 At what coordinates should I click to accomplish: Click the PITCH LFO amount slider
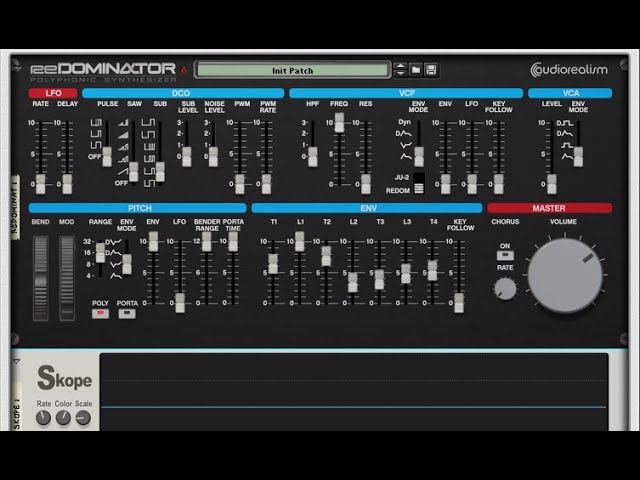(180, 303)
